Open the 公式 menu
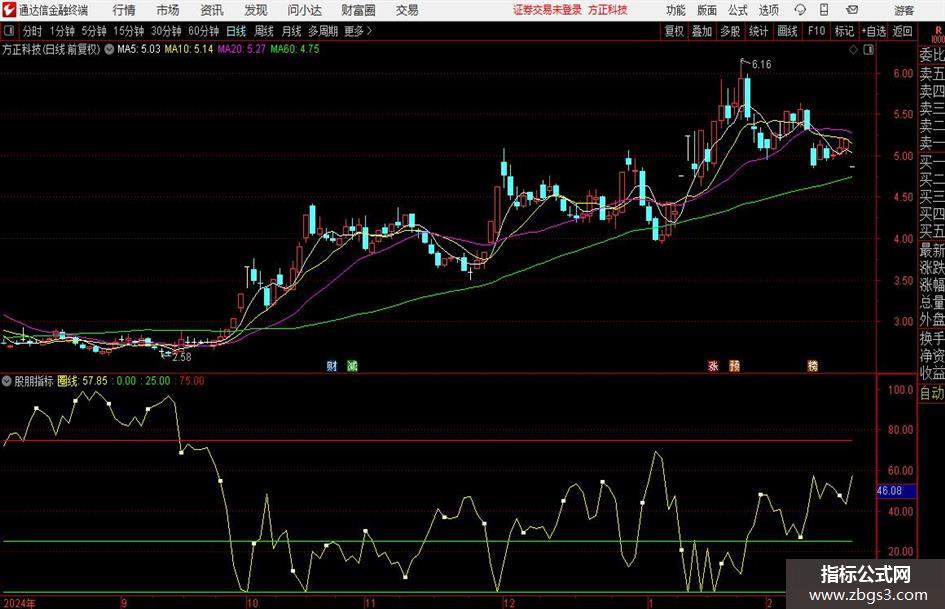The width and height of the screenshot is (945, 609). pos(738,10)
